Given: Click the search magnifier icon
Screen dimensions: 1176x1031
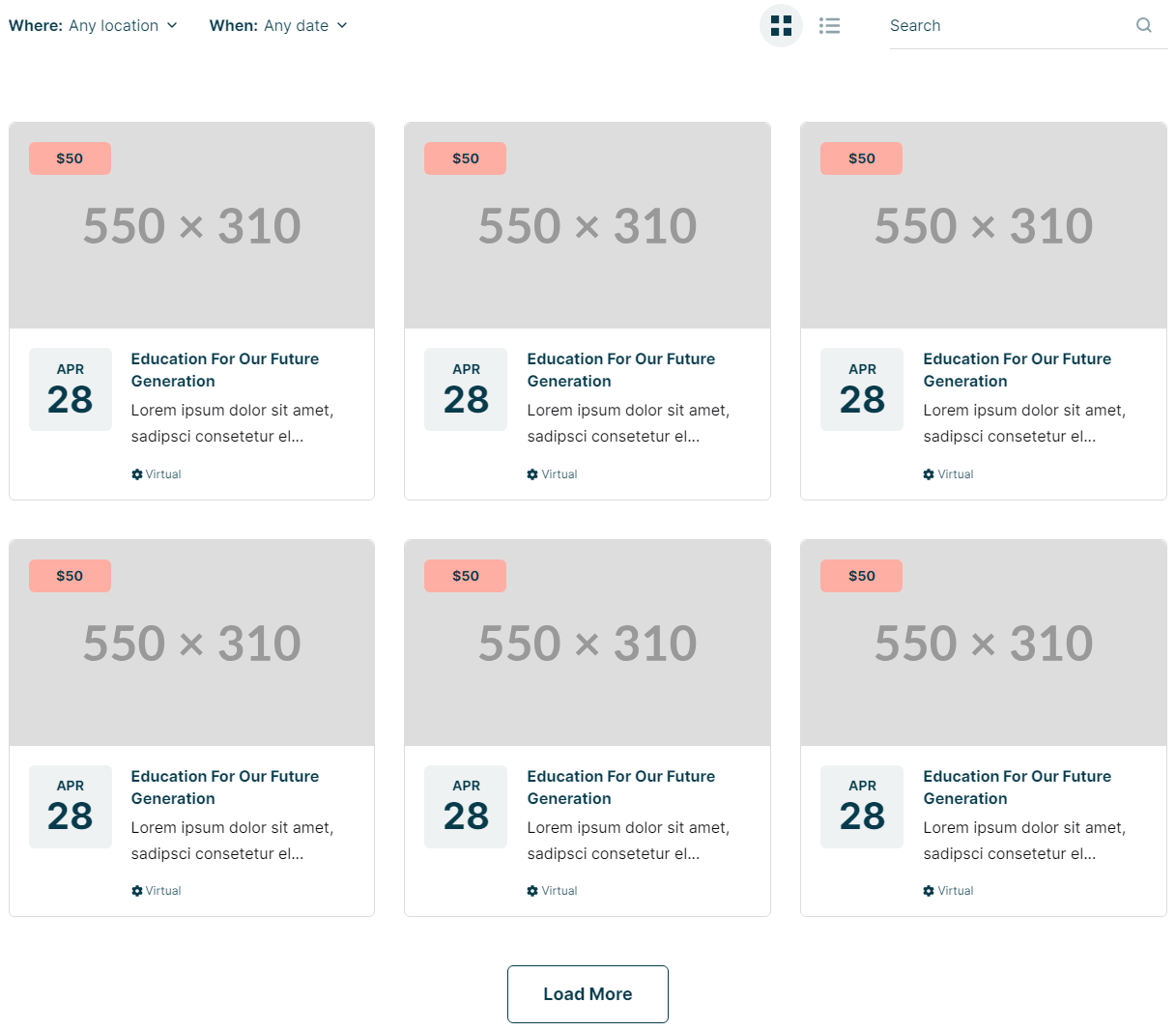Looking at the screenshot, I should pyautogui.click(x=1143, y=25).
